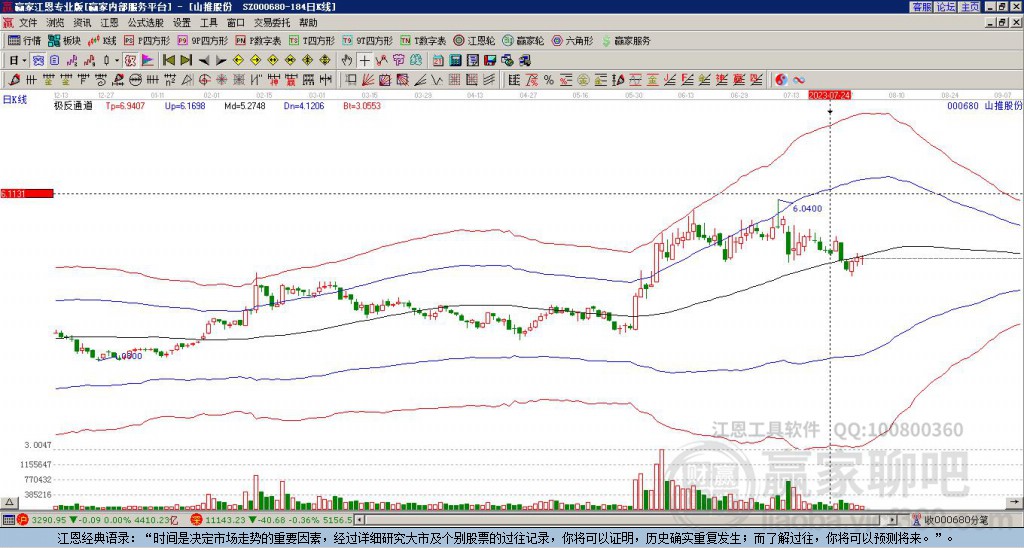Viewport: 1024px width, 548px height.
Task: Open the 客服 customer service link
Action: point(921,7)
